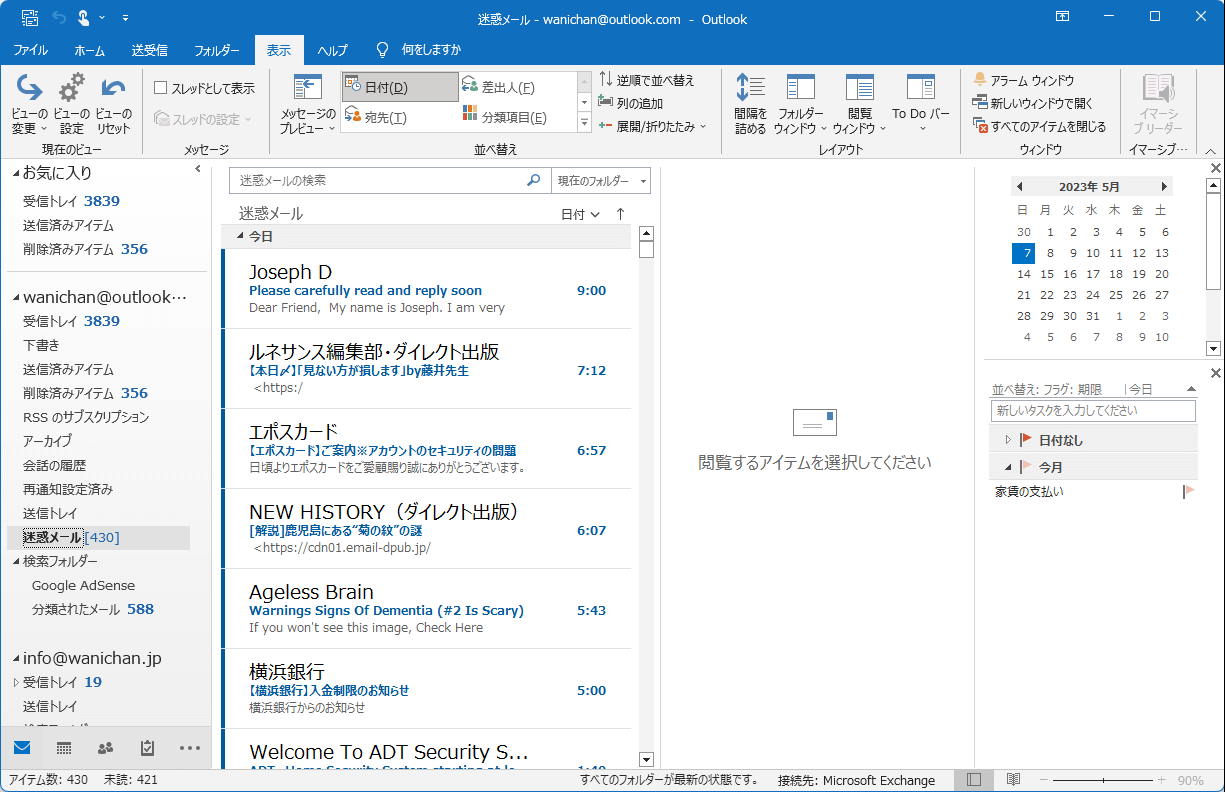Click the new task input field

(x=1093, y=411)
